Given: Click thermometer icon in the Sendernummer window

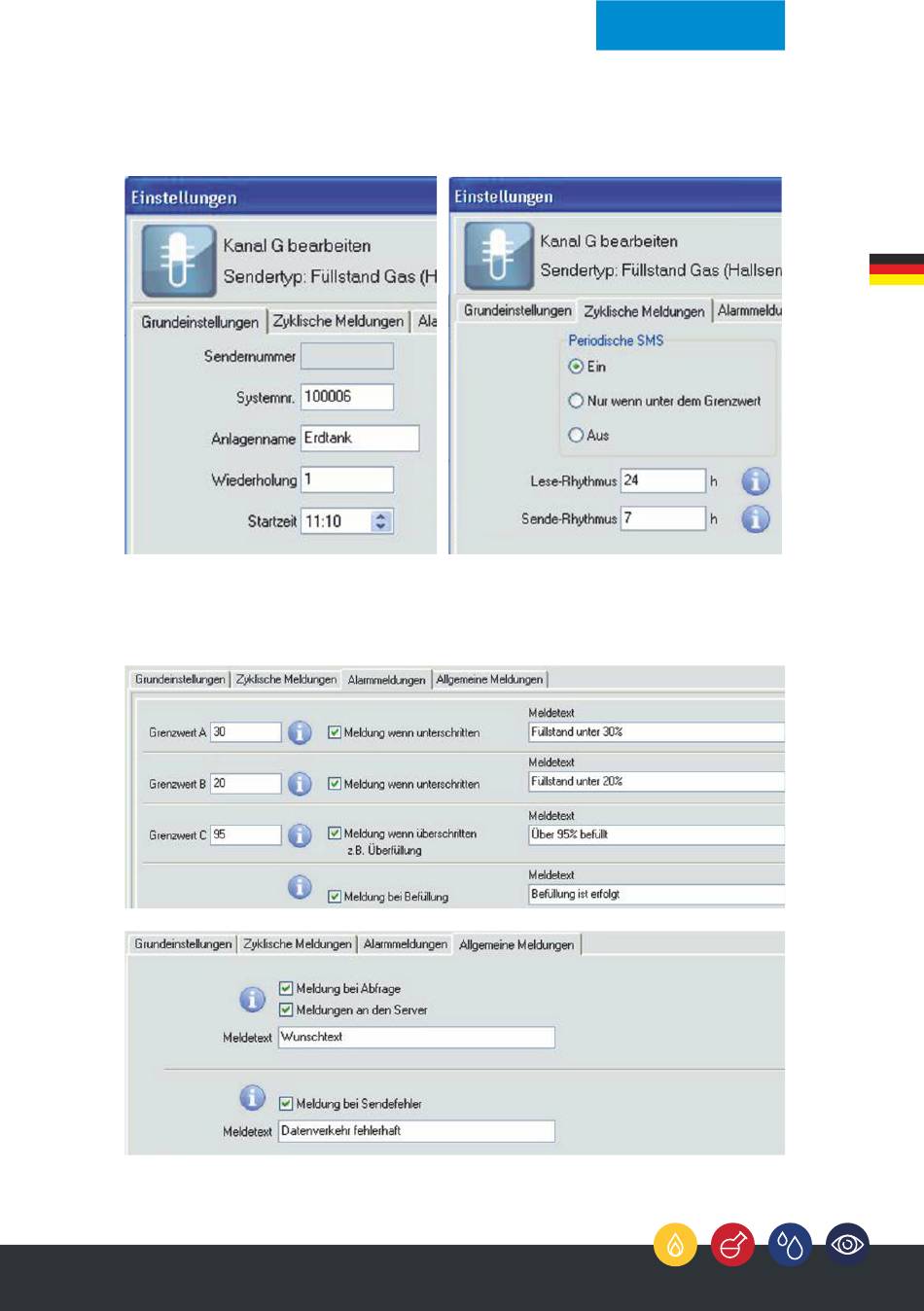Looking at the screenshot, I should (x=179, y=261).
